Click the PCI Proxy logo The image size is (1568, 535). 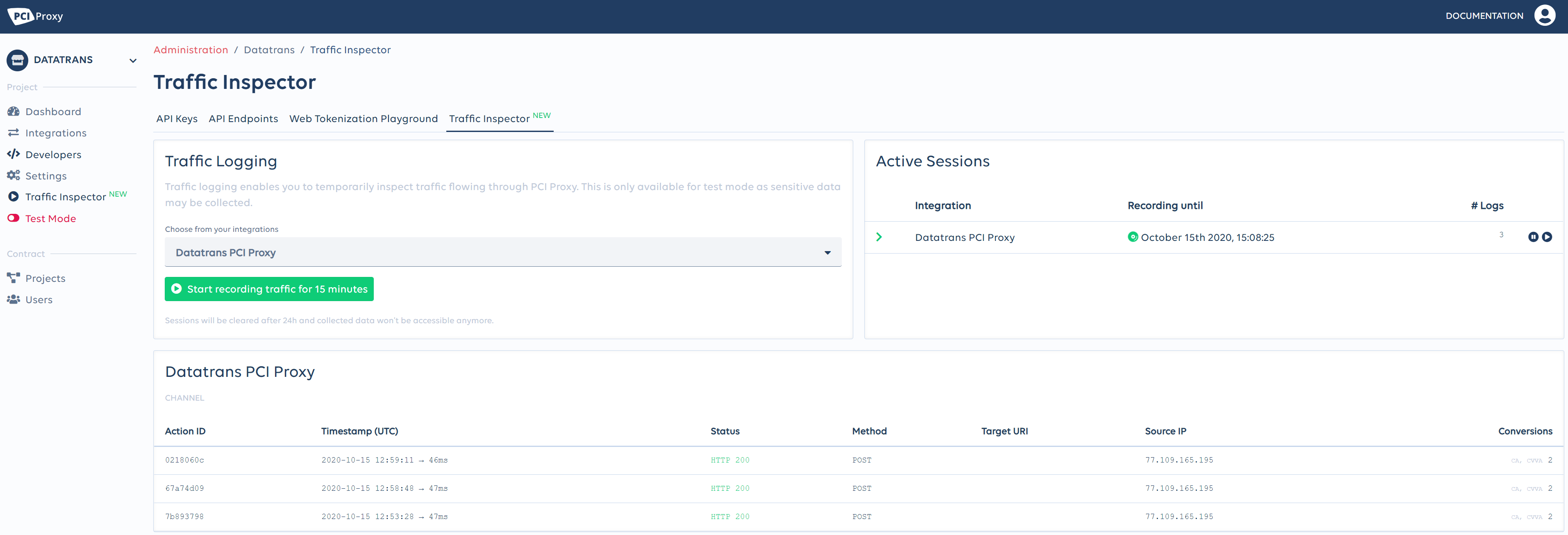(x=35, y=16)
